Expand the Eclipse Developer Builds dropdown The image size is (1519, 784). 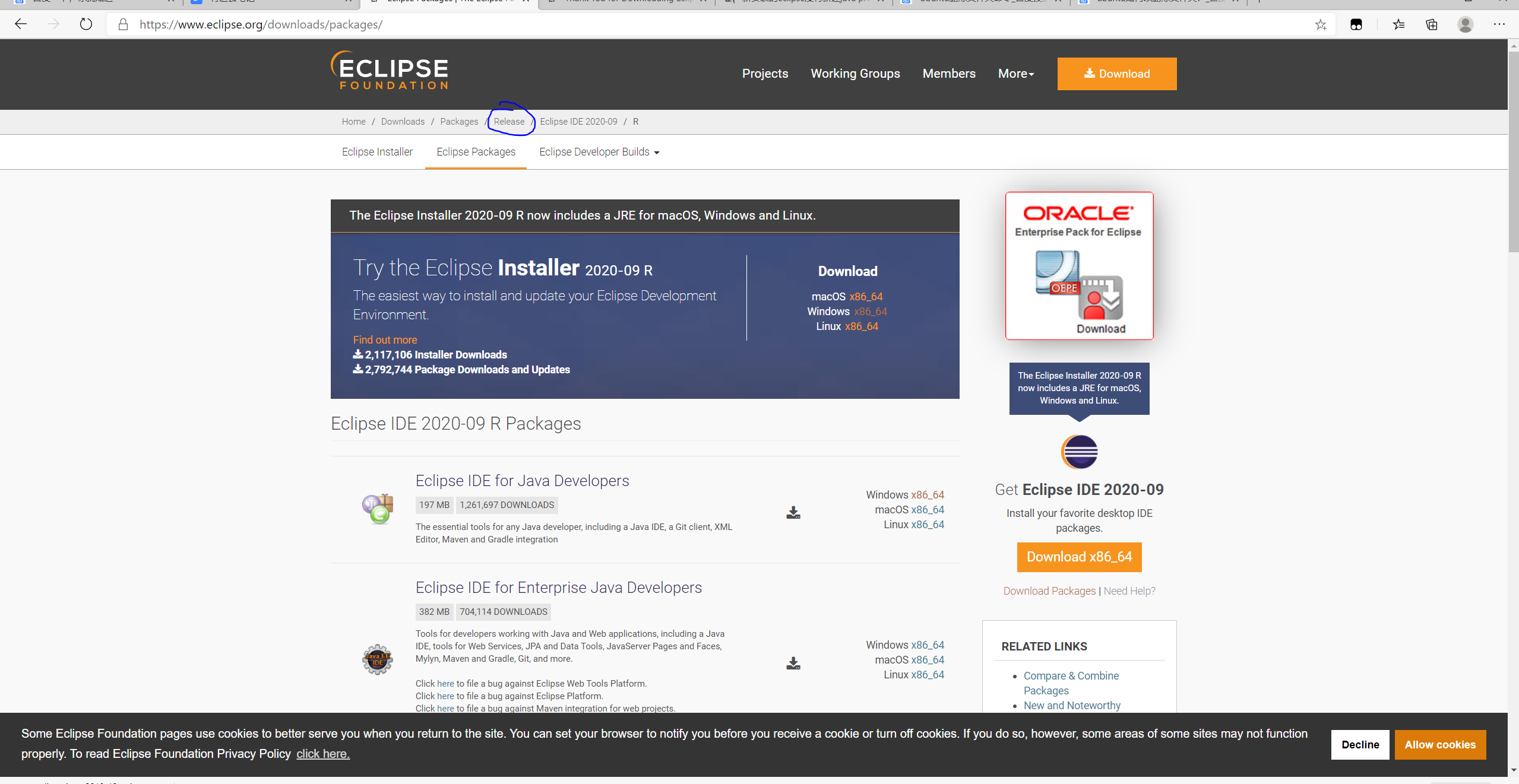(x=599, y=152)
